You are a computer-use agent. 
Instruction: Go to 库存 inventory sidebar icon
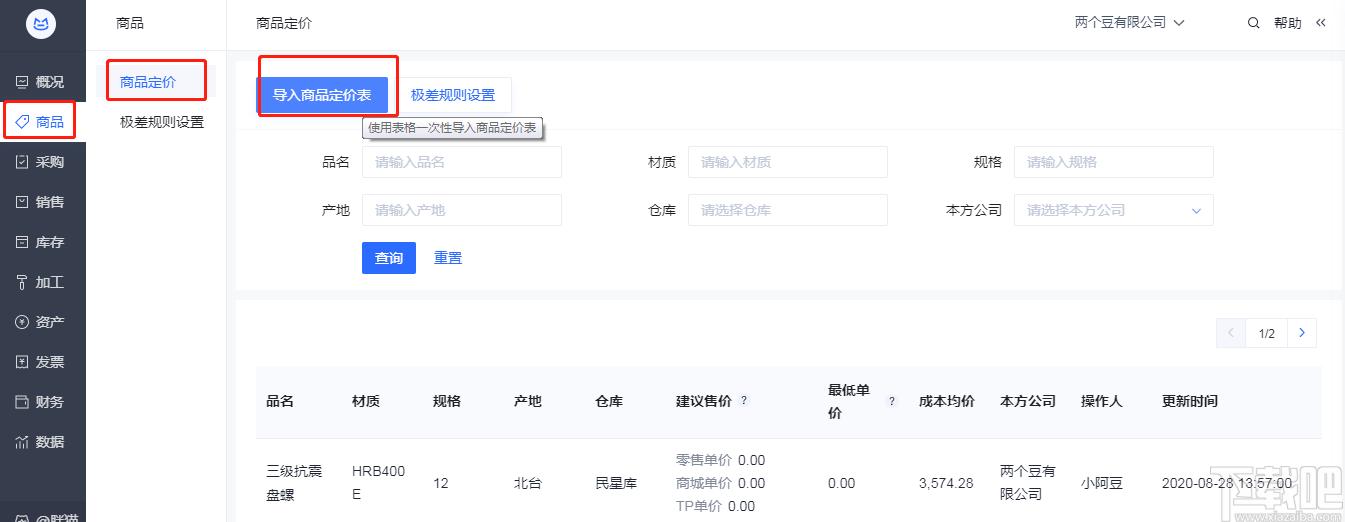(x=22, y=242)
